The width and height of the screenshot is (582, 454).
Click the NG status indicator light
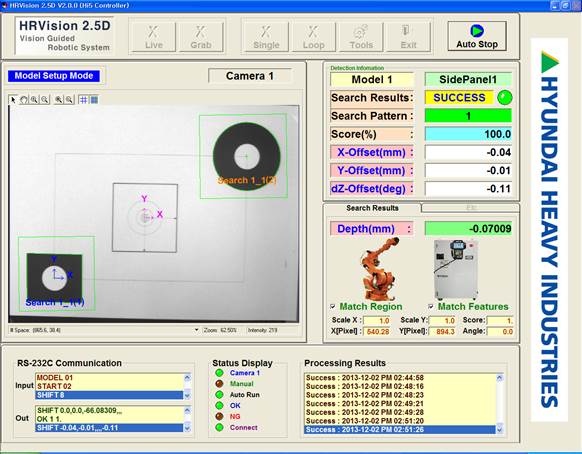[x=219, y=417]
